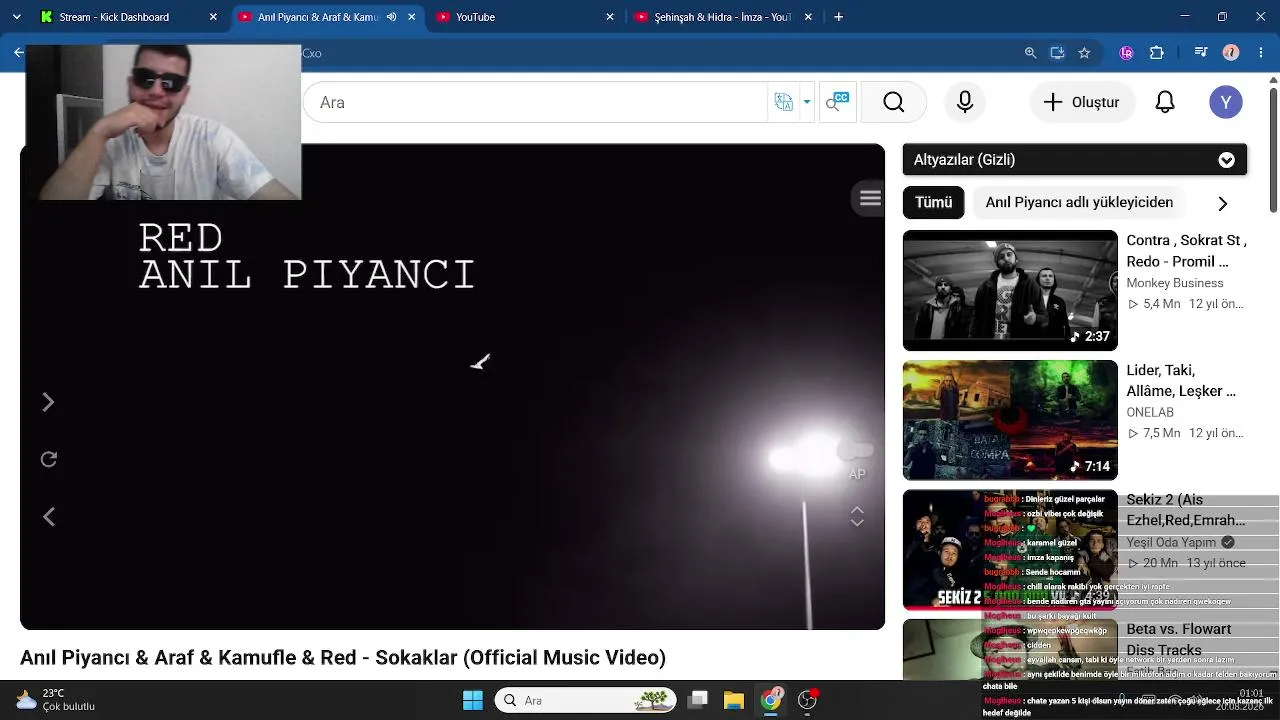The width and height of the screenshot is (1280, 720).
Task: Mute audio on the Anıl Piyancı tab
Action: click(x=391, y=17)
